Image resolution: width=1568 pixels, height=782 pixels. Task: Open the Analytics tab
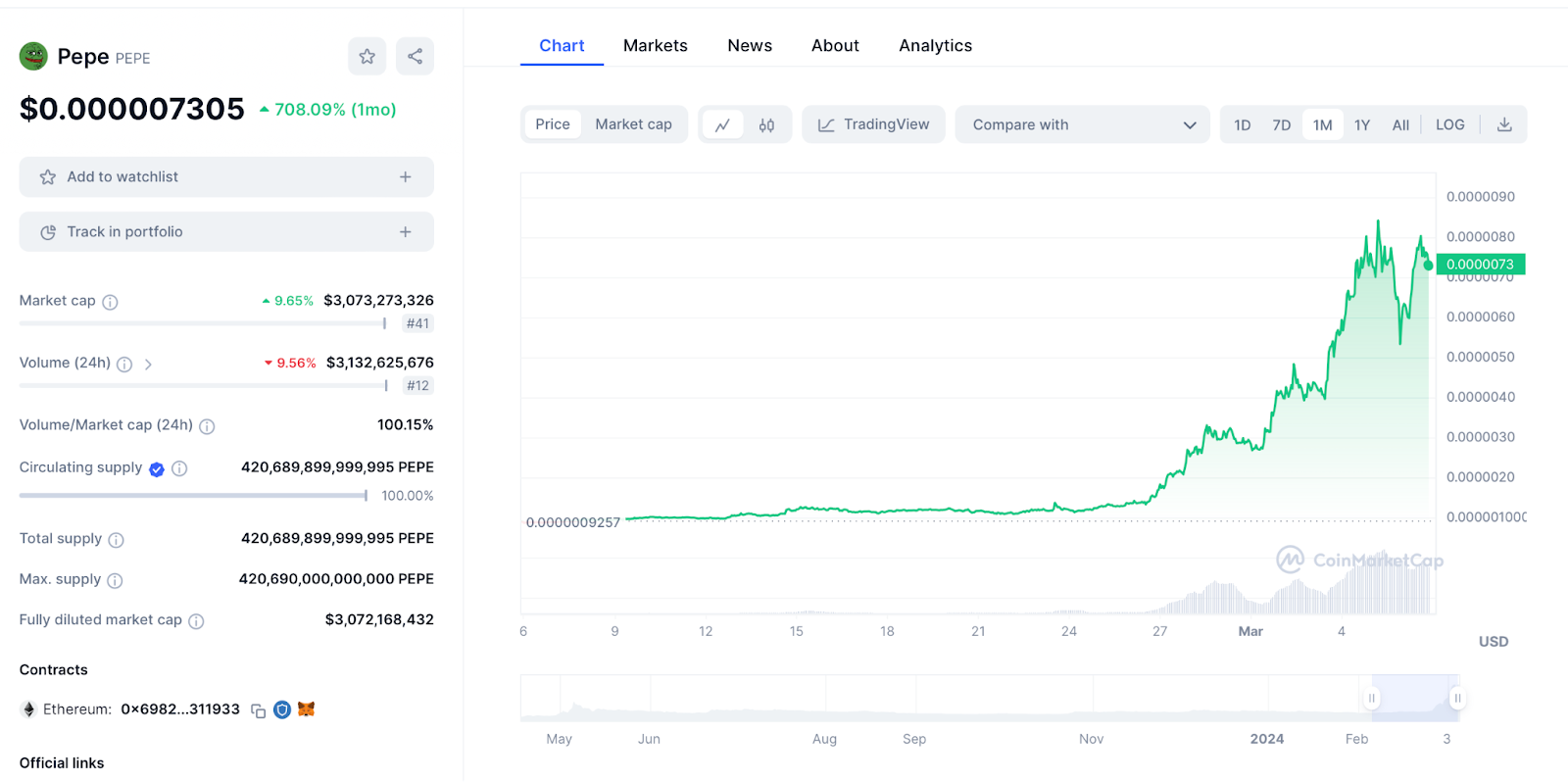tap(936, 46)
